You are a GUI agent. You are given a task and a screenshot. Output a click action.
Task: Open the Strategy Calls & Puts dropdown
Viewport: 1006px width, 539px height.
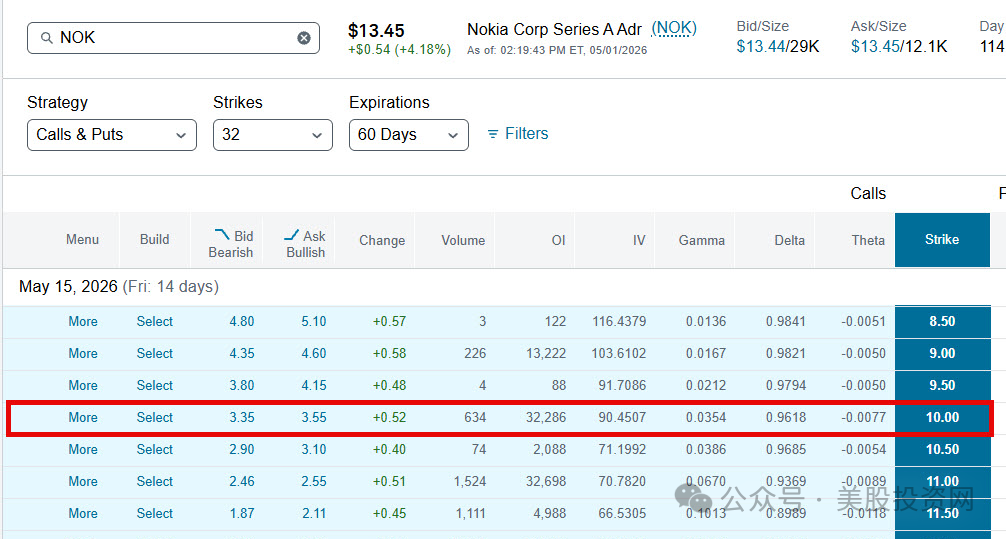[x=112, y=135]
